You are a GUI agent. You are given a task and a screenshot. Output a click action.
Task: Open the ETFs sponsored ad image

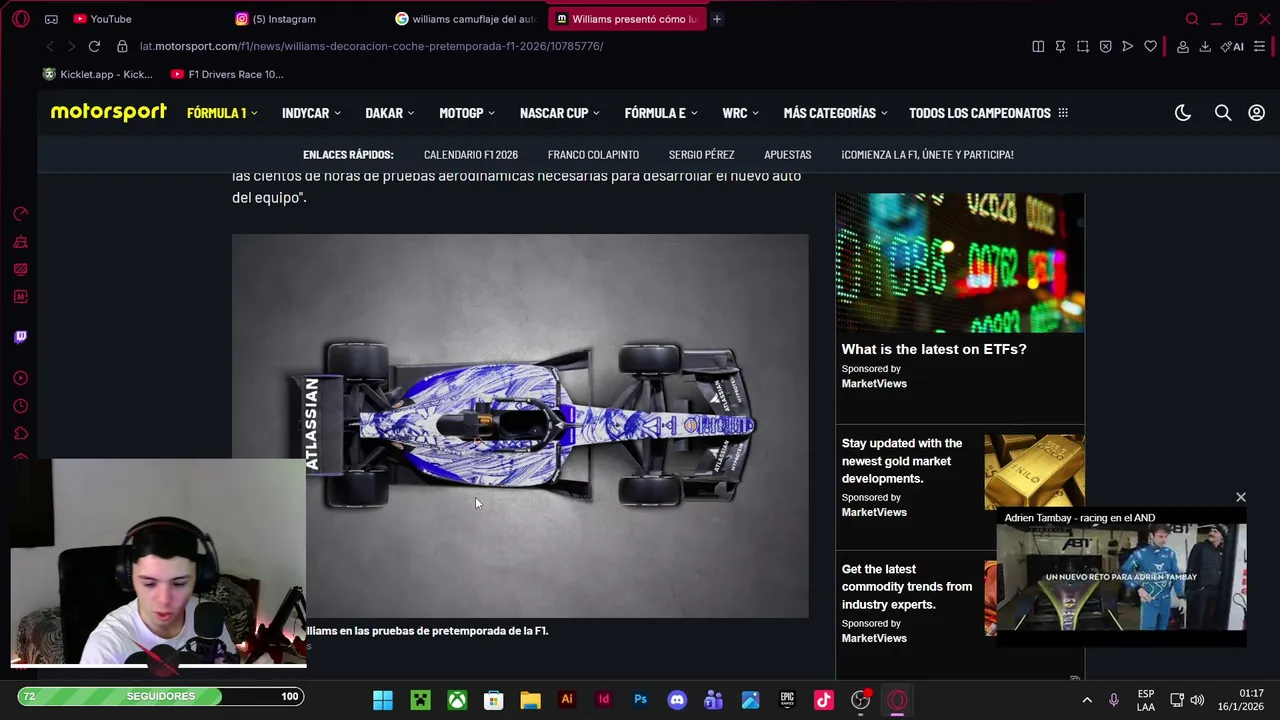click(960, 263)
